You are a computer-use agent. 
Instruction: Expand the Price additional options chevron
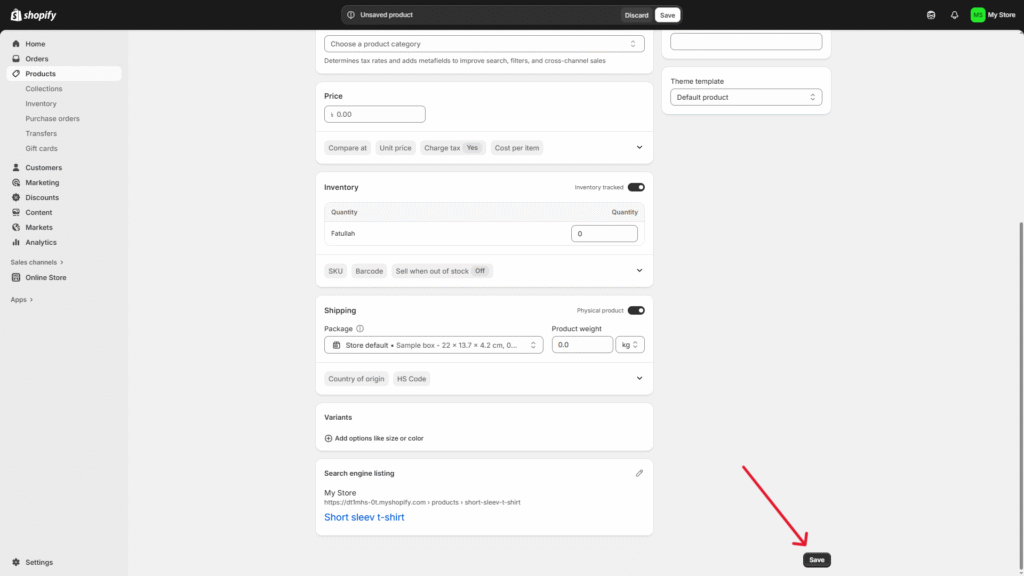[x=639, y=148]
